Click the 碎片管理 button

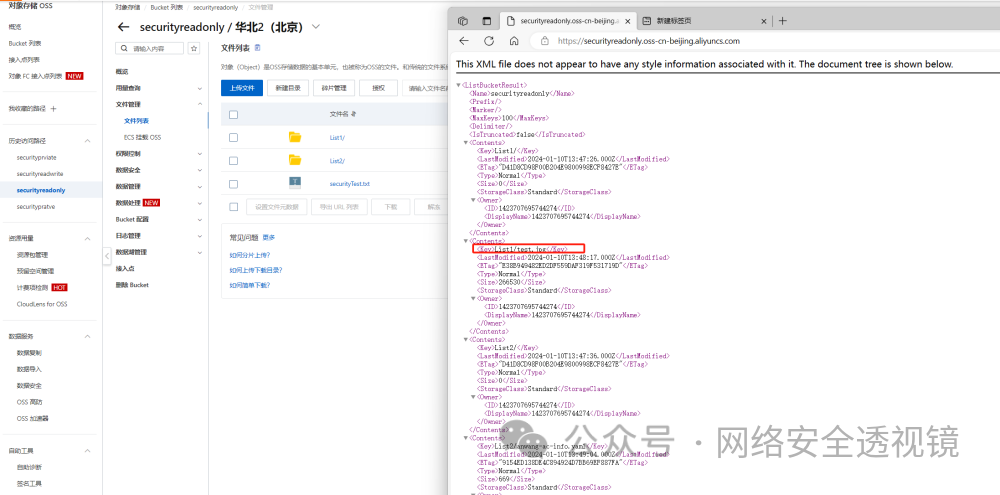(x=334, y=88)
